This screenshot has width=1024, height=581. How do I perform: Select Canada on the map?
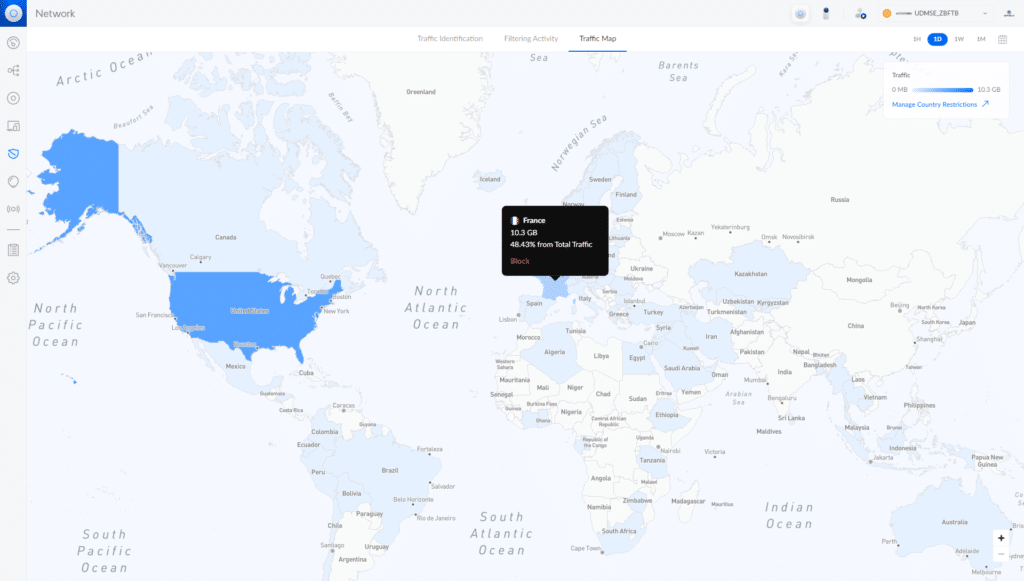[225, 238]
